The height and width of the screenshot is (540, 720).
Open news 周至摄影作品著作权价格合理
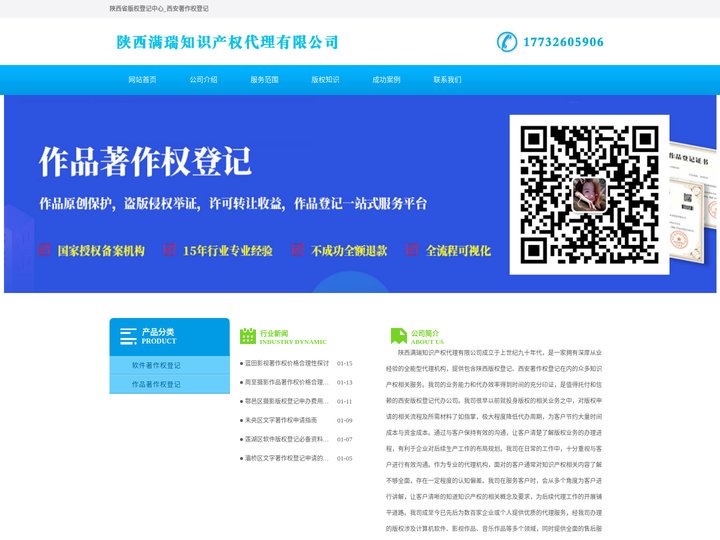click(x=287, y=382)
